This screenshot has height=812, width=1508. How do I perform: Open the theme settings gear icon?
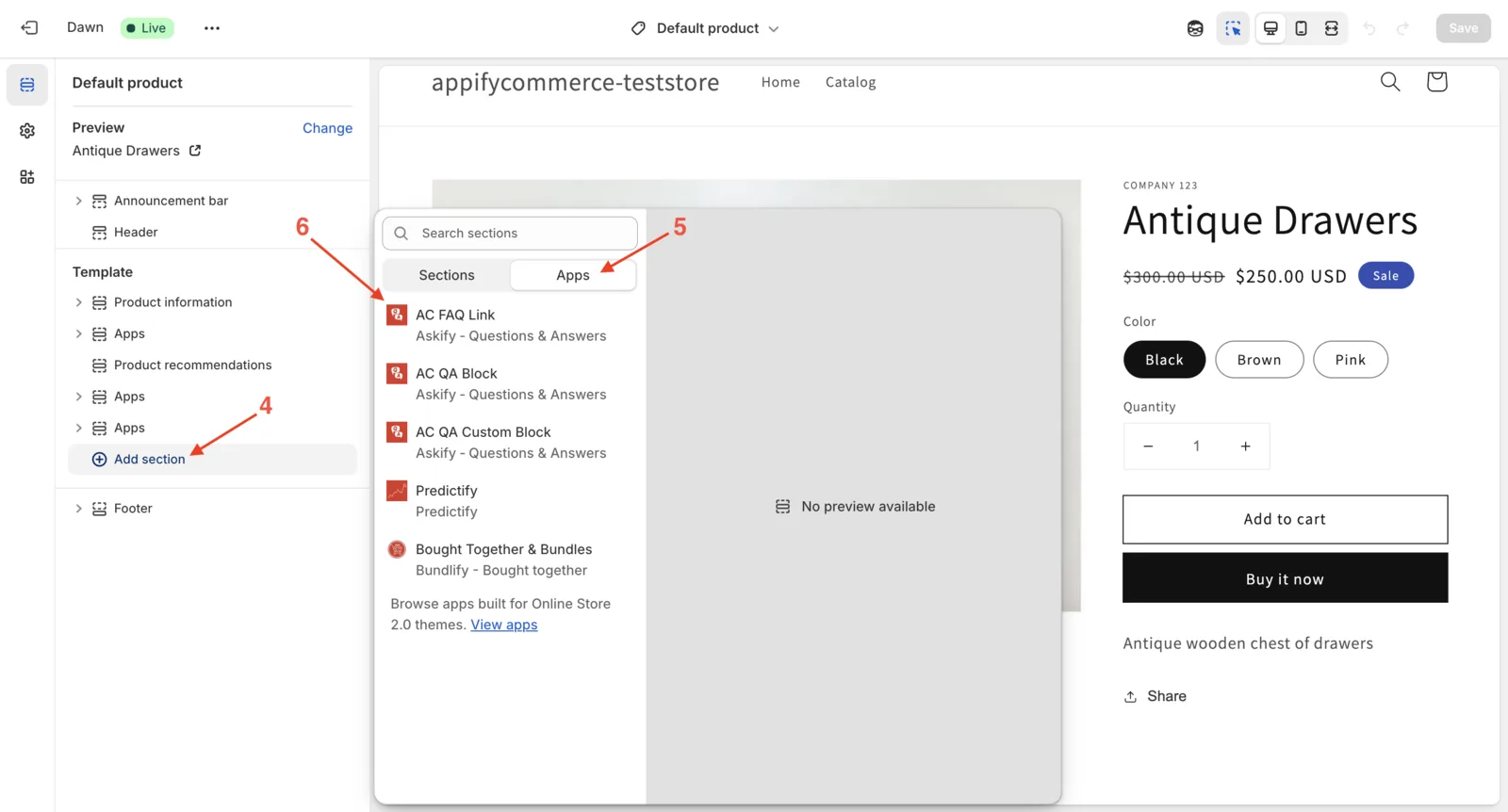click(x=27, y=131)
